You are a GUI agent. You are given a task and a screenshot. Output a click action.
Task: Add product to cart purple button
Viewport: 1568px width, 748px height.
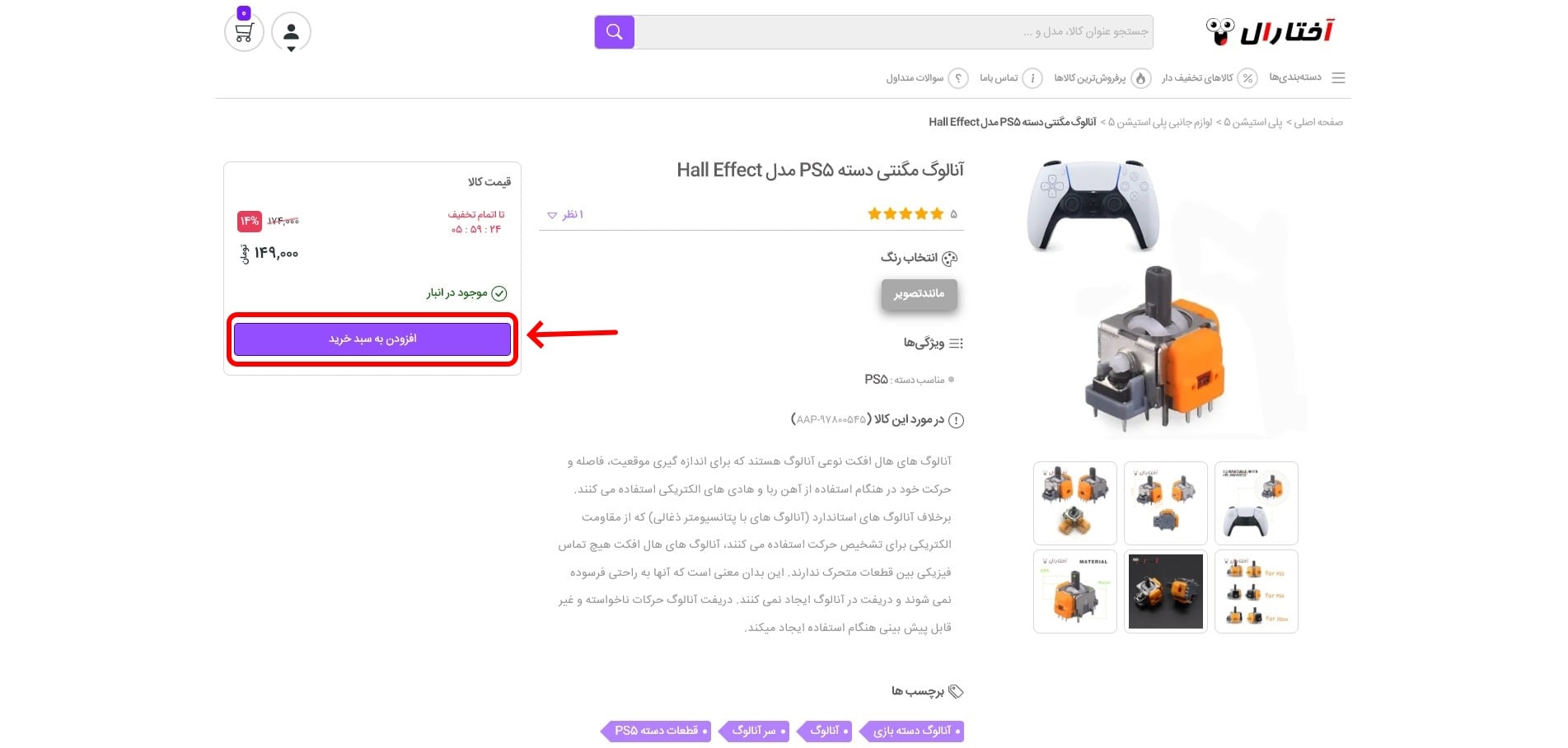point(372,339)
